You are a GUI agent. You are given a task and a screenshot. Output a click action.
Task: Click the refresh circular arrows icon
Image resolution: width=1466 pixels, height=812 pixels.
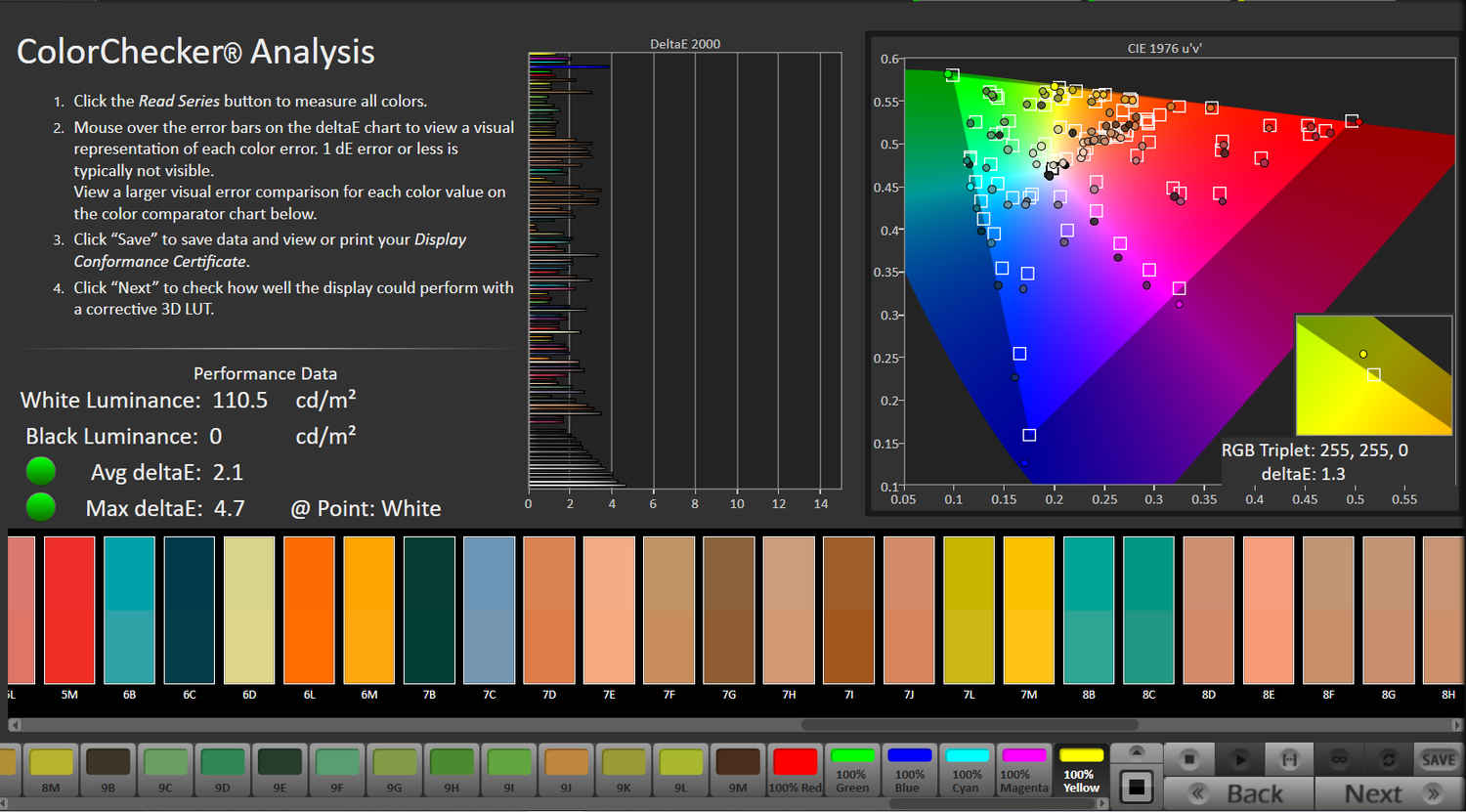point(1388,759)
